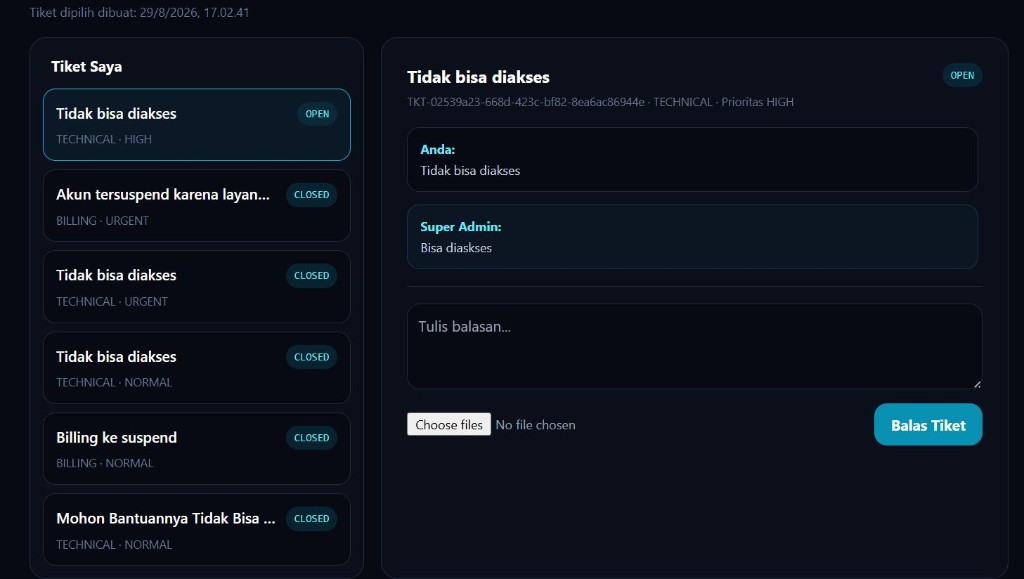Click the OPEN badge in the ticket detail header
The width and height of the screenshot is (1024, 579).
[962, 75]
